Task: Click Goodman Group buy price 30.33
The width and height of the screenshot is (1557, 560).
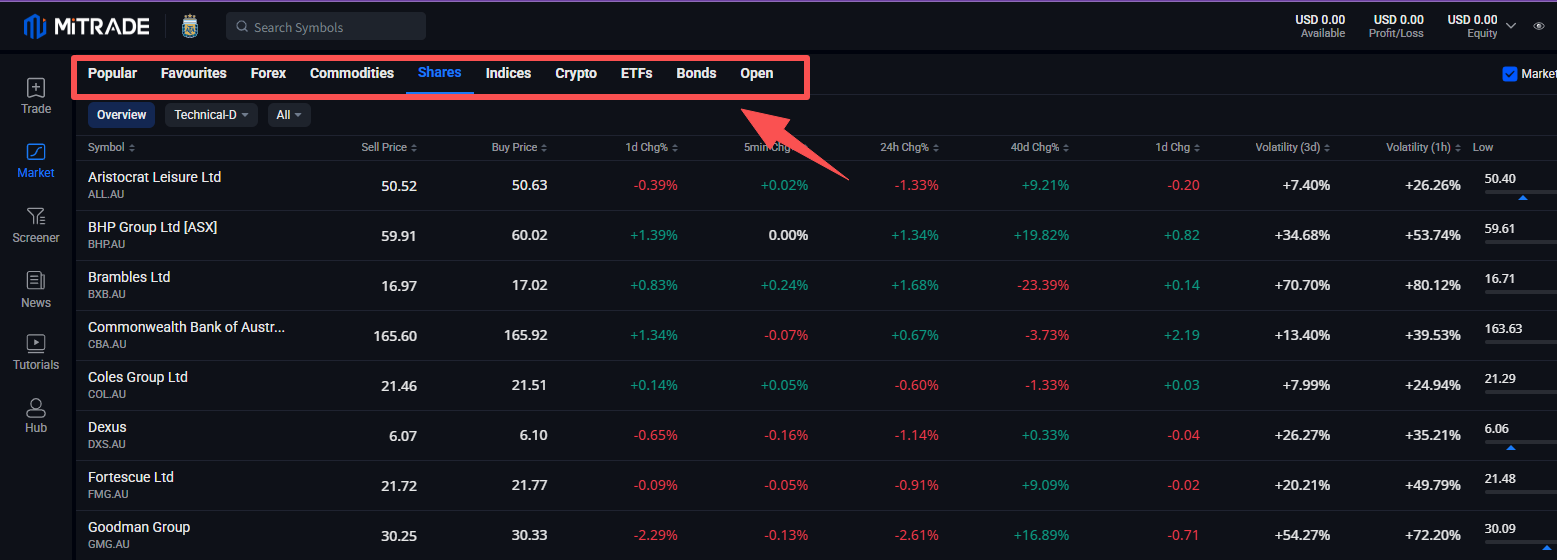Action: click(529, 536)
